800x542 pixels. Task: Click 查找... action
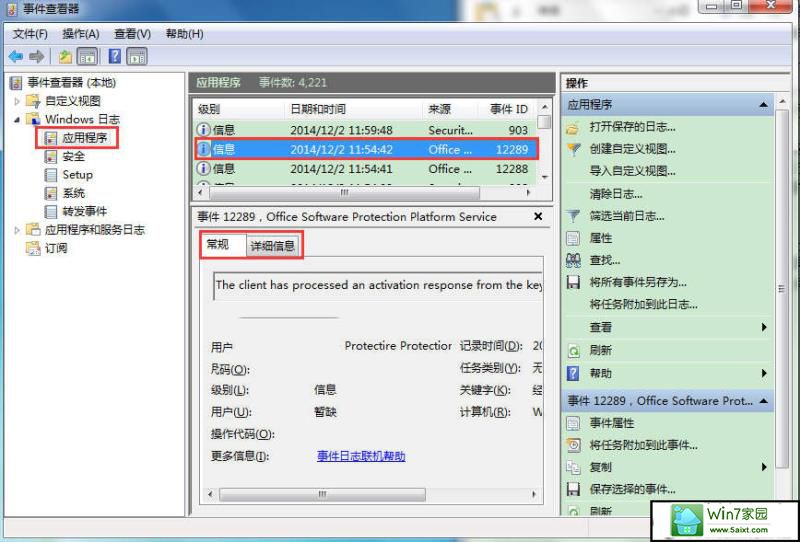pos(605,260)
